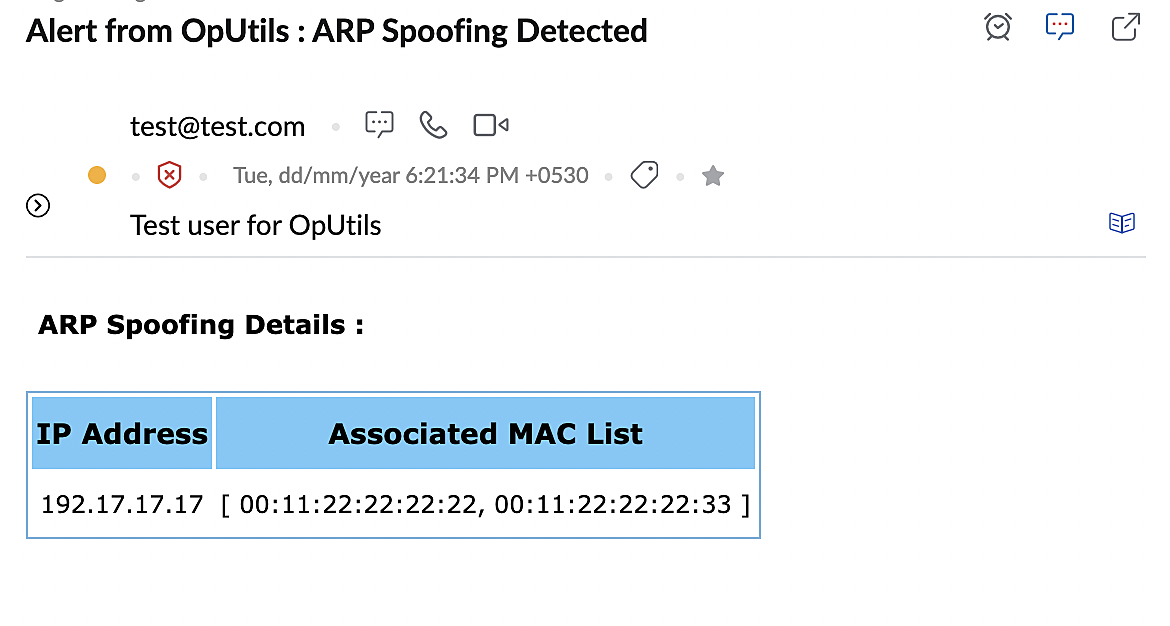1170x626 pixels.
Task: Click the recipient text Test user for OpUtils
Action: 255,225
